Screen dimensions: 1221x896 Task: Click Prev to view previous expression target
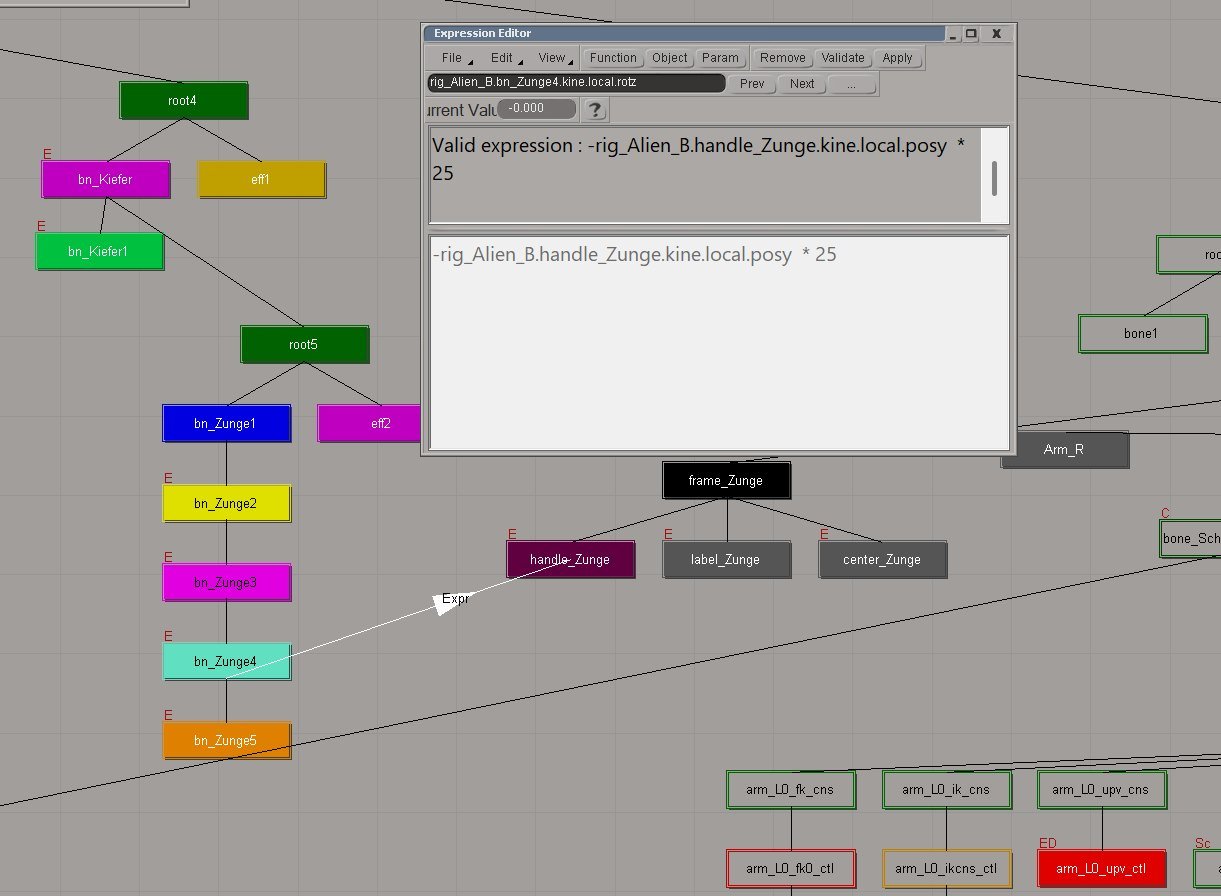pos(751,84)
